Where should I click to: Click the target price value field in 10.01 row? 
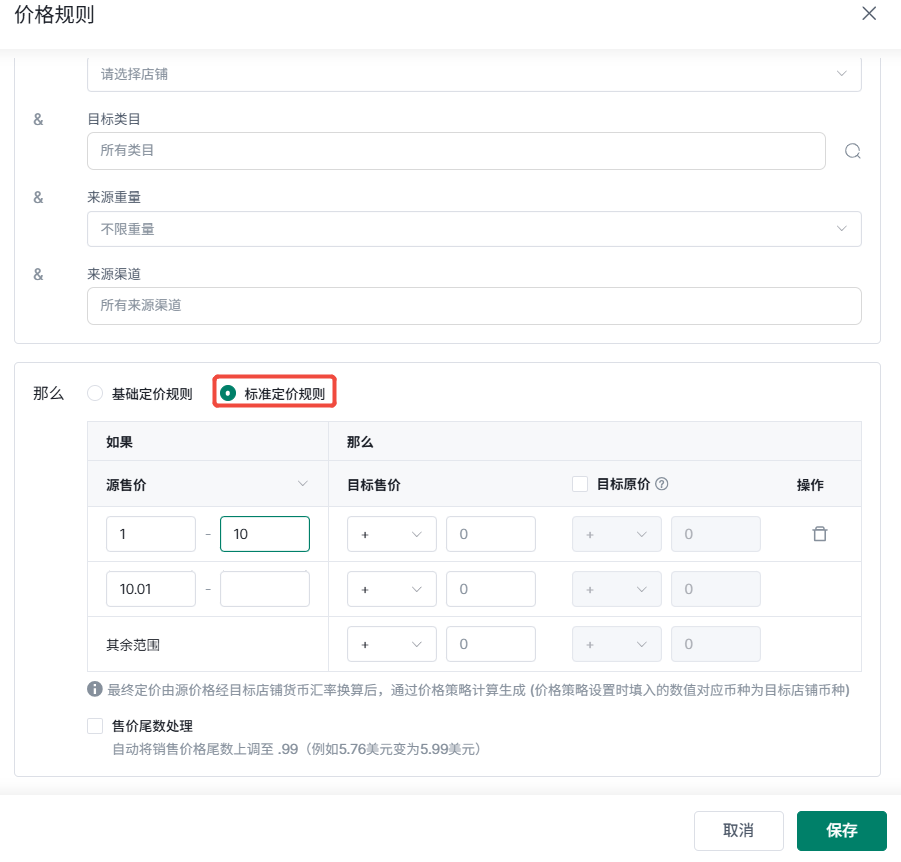pos(491,589)
